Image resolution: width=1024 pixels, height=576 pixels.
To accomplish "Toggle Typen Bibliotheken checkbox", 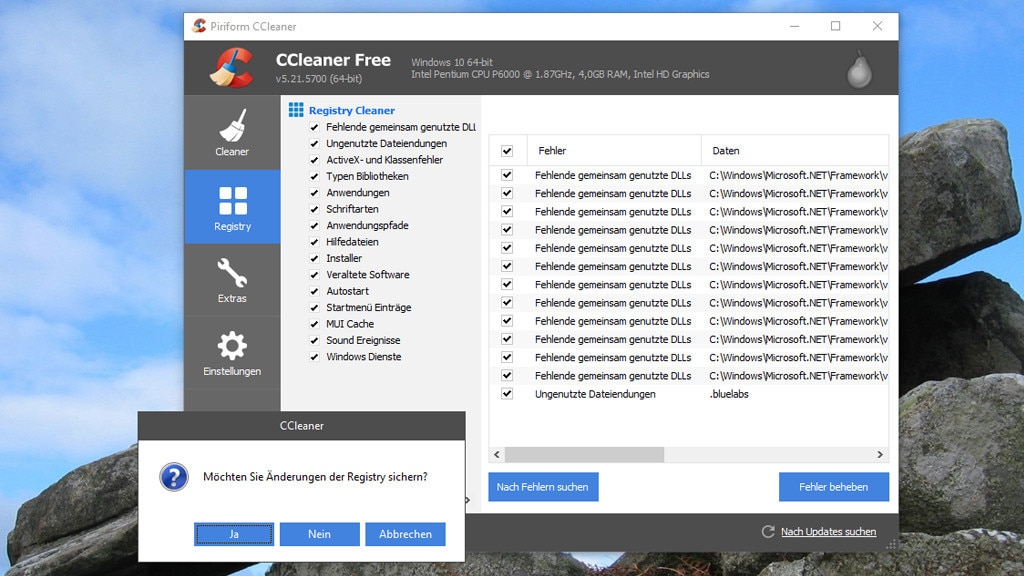I will (x=314, y=176).
